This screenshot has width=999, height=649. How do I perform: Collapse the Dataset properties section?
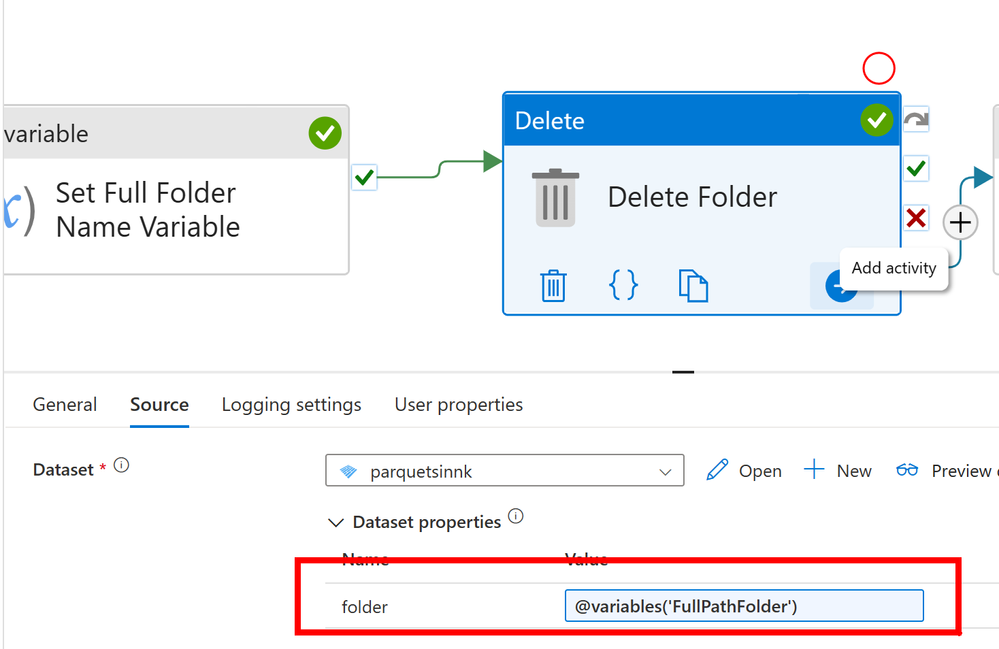point(336,523)
